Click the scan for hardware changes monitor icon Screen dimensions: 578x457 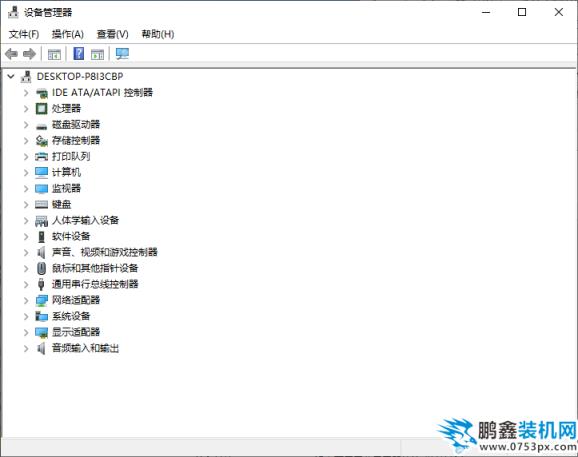122,54
